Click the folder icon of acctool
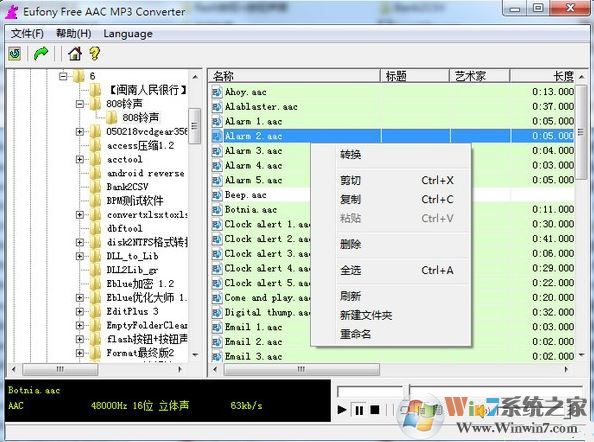 coord(95,159)
